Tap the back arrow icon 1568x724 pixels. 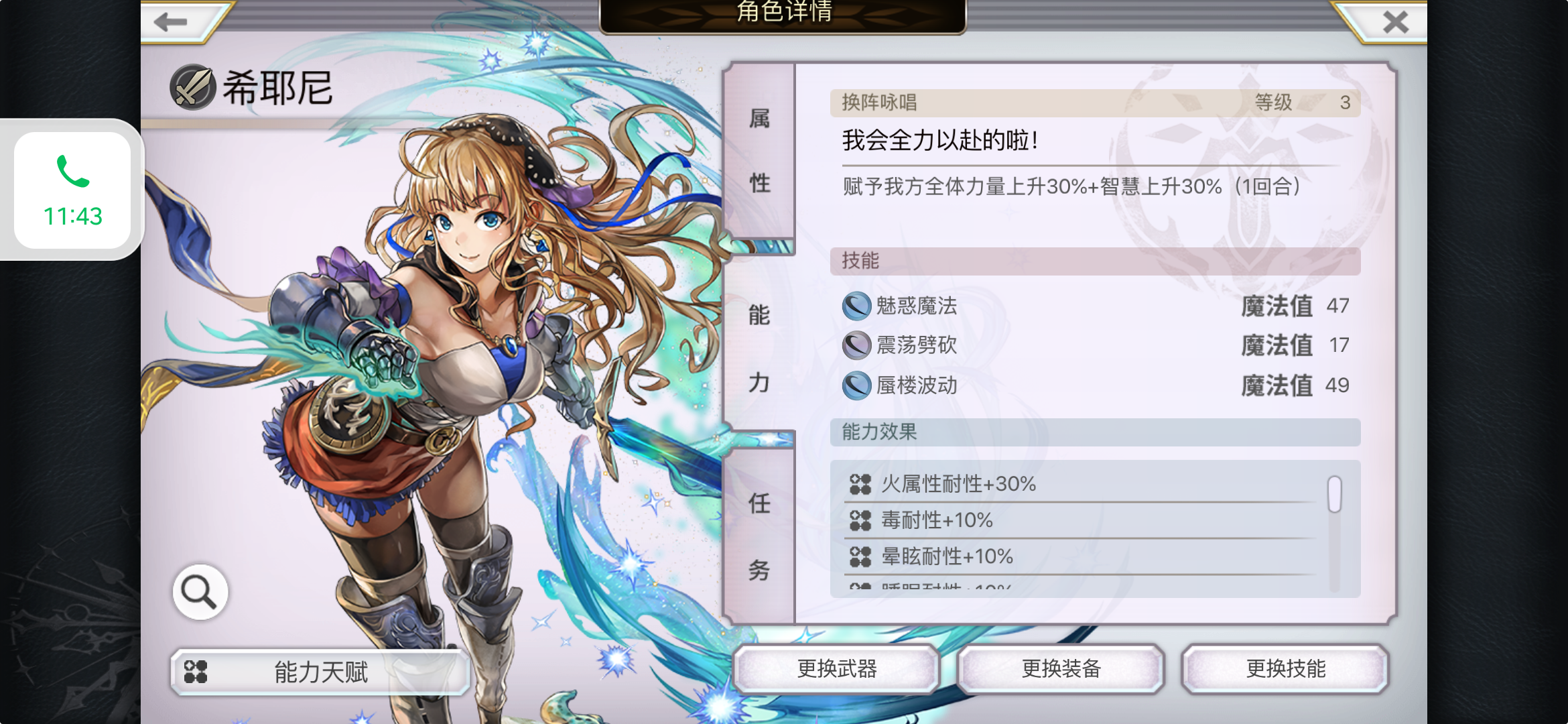(x=170, y=22)
